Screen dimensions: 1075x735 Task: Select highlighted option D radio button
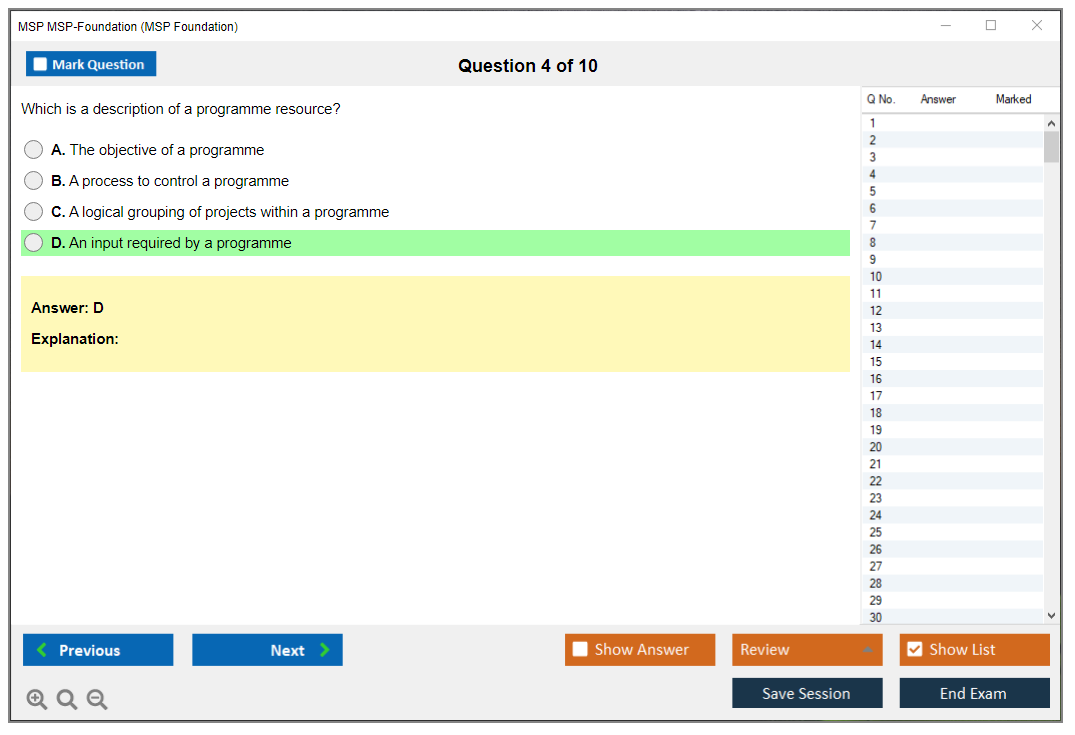[x=34, y=243]
